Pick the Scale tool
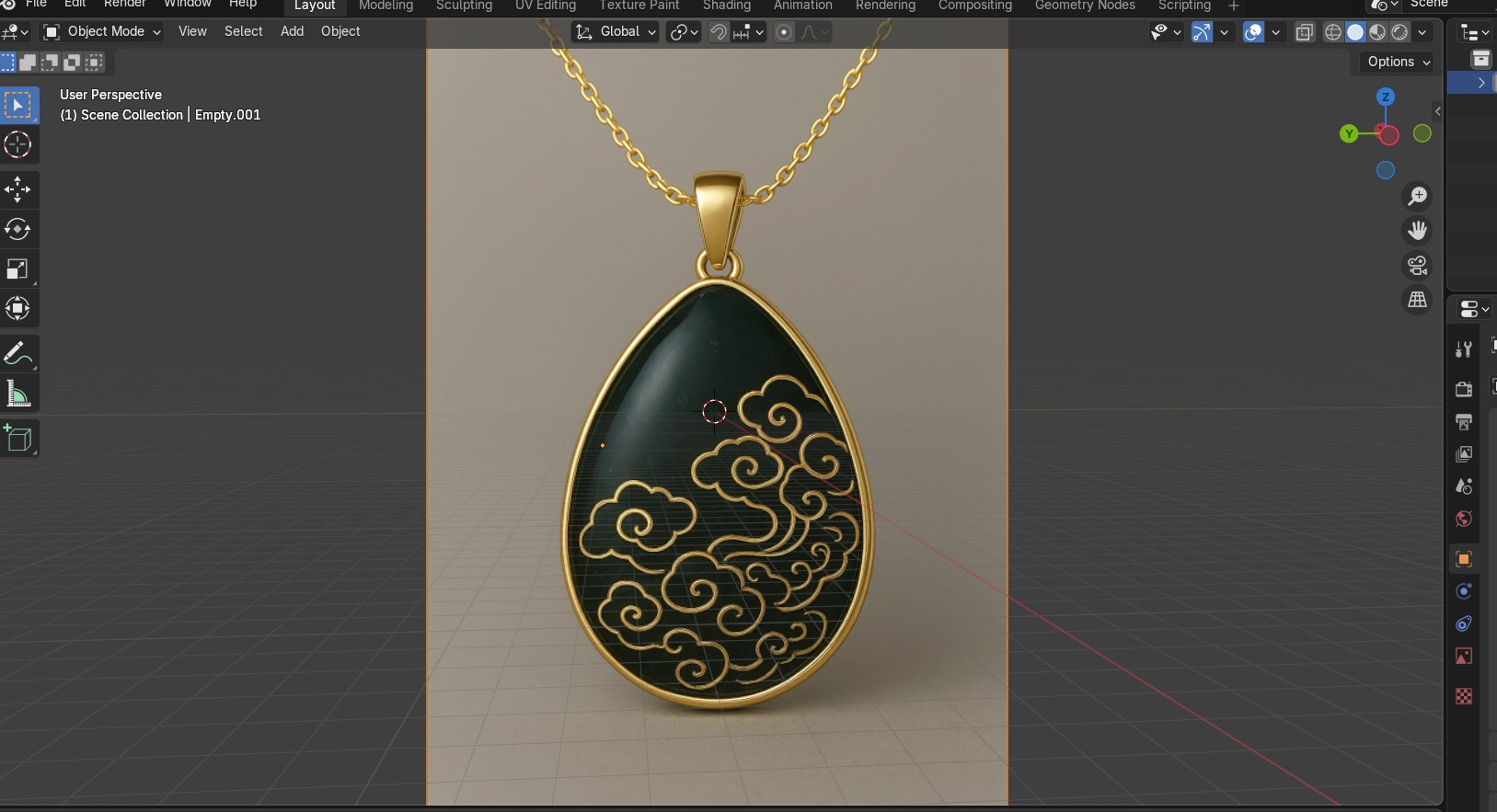 [x=18, y=269]
